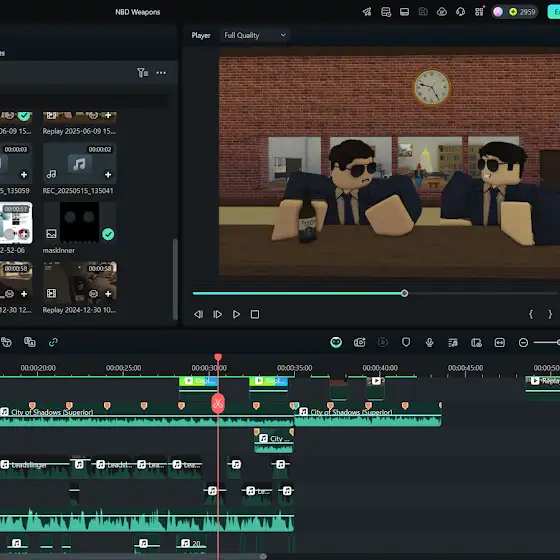The height and width of the screenshot is (560, 560).
Task: Click the save project floppy icon
Action: pos(423,12)
